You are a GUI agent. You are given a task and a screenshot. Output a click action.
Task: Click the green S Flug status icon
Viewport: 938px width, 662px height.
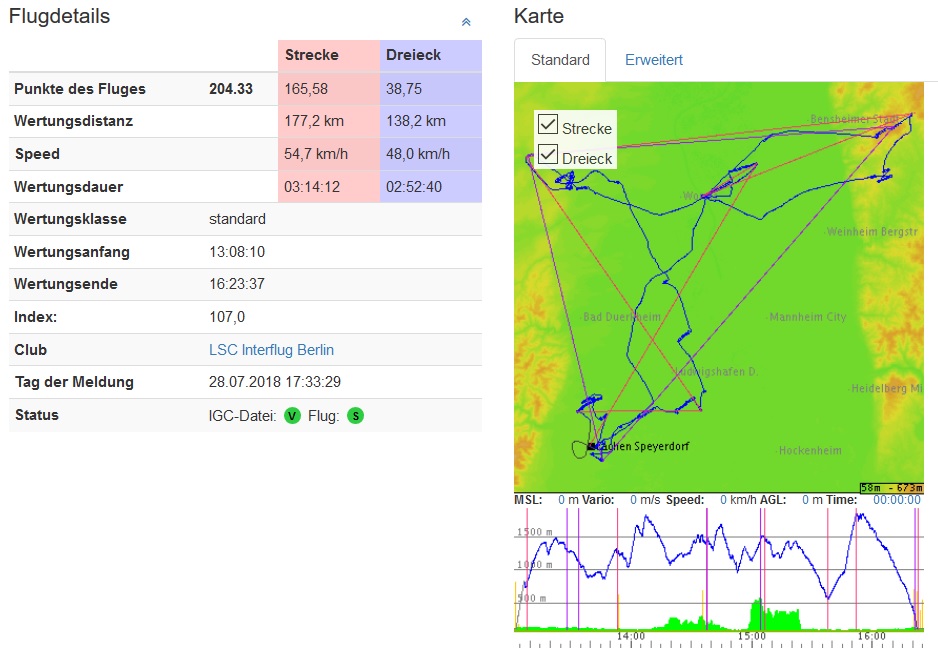355,415
